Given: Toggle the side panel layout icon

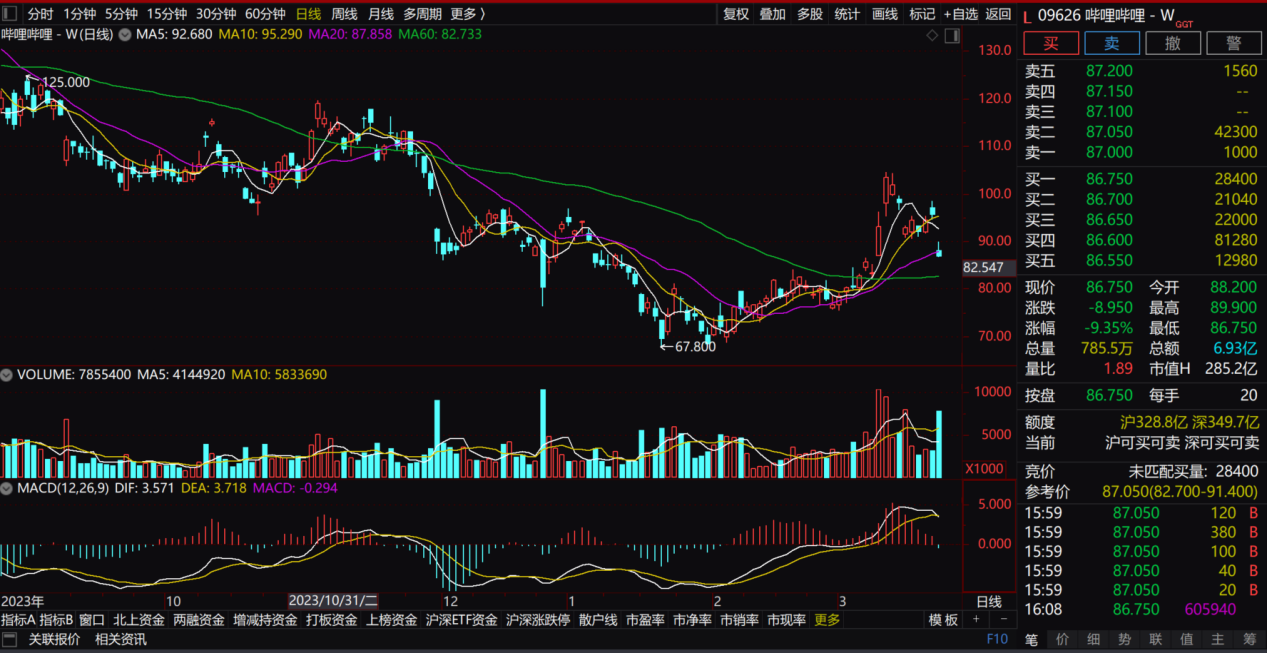Looking at the screenshot, I should pyautogui.click(x=951, y=35).
